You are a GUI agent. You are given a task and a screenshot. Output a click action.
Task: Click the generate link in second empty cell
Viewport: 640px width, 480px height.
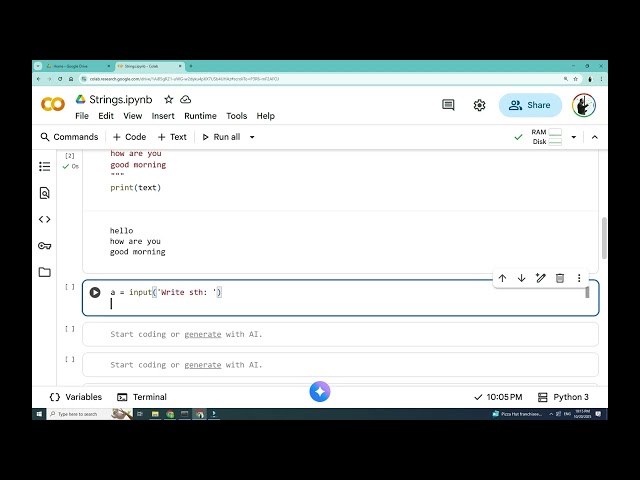point(202,365)
